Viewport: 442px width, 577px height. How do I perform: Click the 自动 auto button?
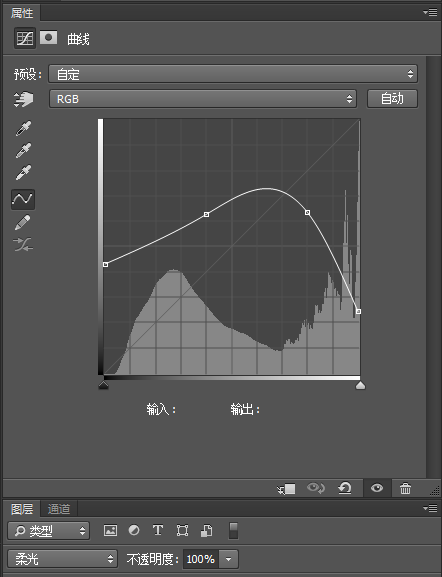[392, 99]
